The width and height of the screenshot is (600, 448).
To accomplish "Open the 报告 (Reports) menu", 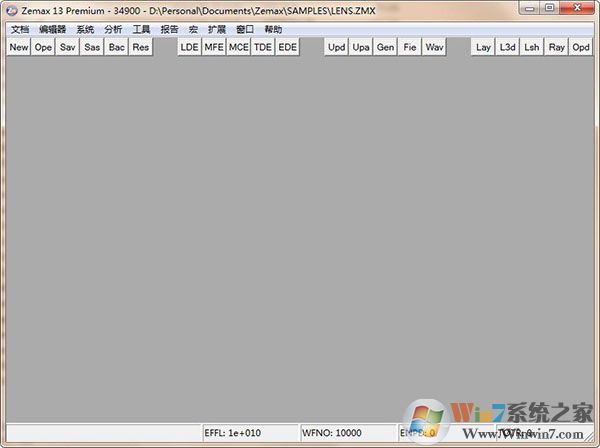I will pyautogui.click(x=170, y=29).
